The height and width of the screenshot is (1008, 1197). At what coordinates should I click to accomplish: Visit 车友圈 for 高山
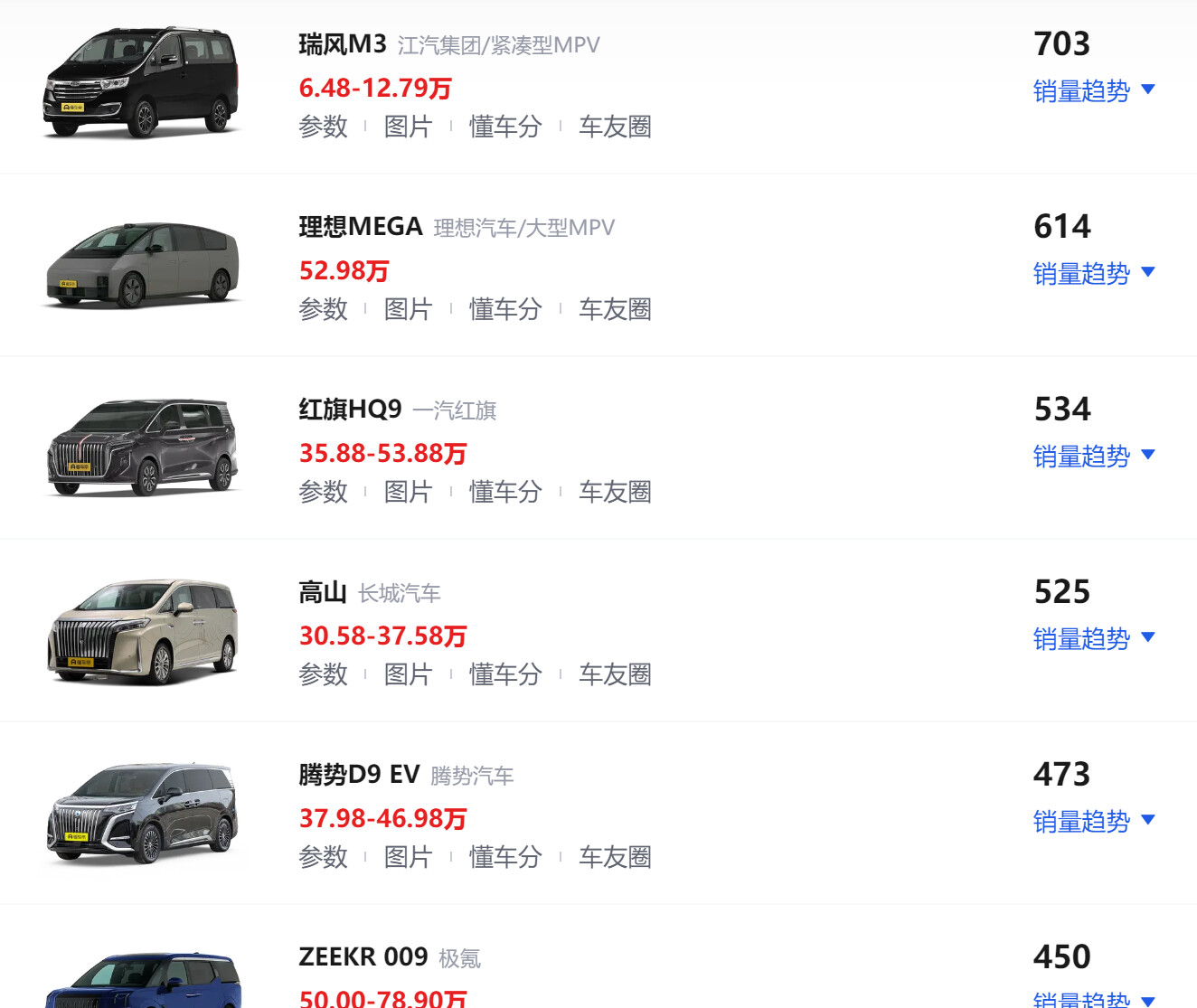coord(615,674)
